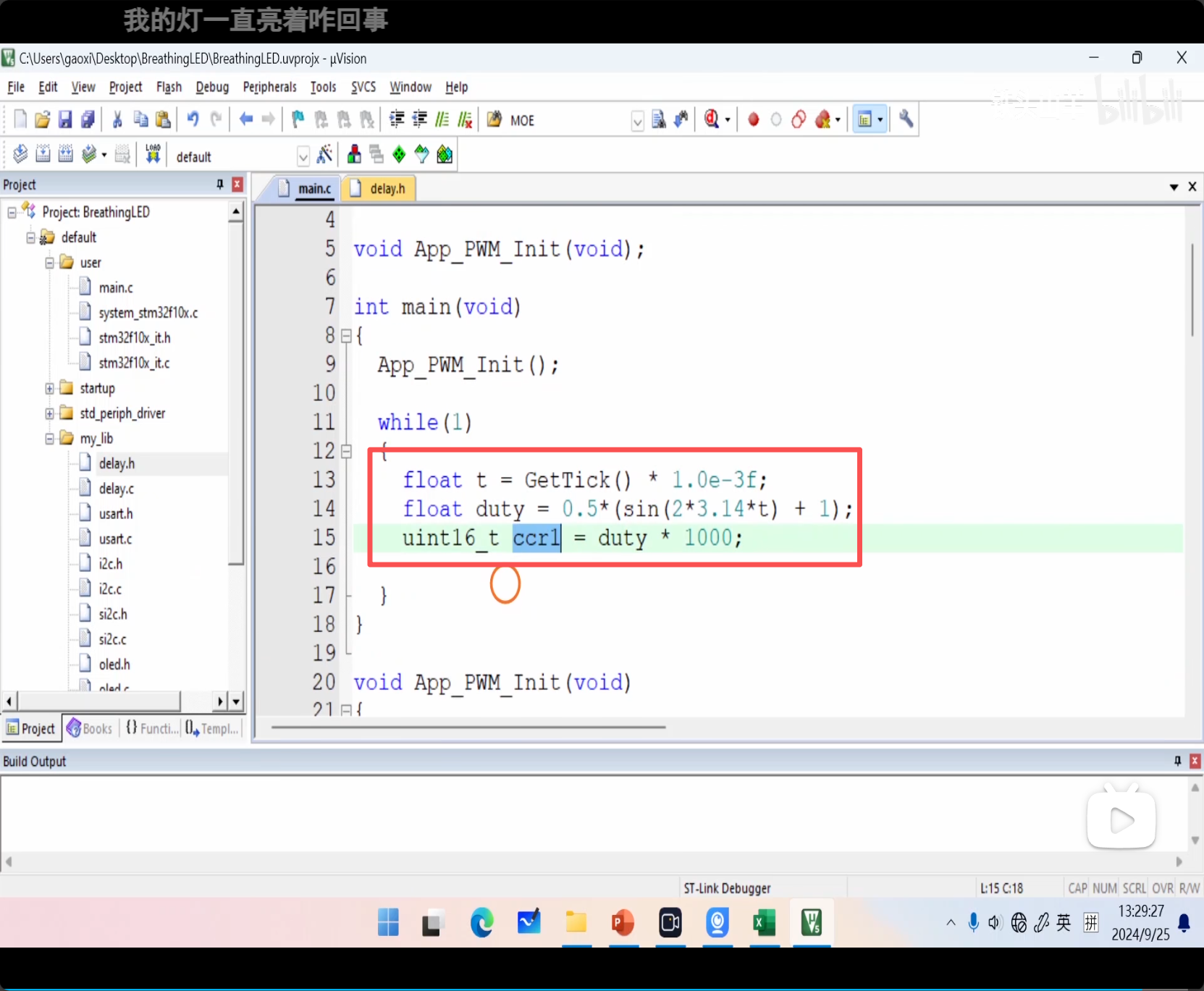The height and width of the screenshot is (991, 1204).
Task: Click the New file icon
Action: [20, 119]
